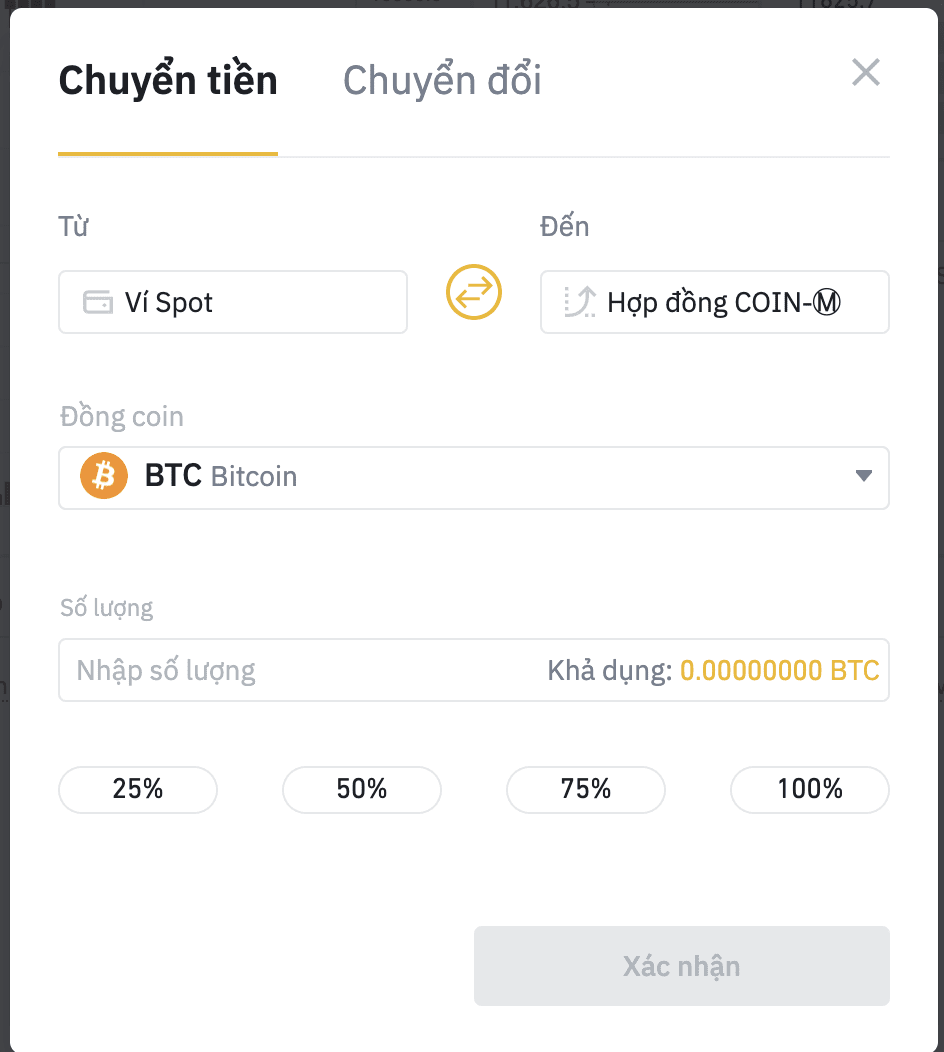Click the Số lượng label
The image size is (944, 1052).
(107, 608)
